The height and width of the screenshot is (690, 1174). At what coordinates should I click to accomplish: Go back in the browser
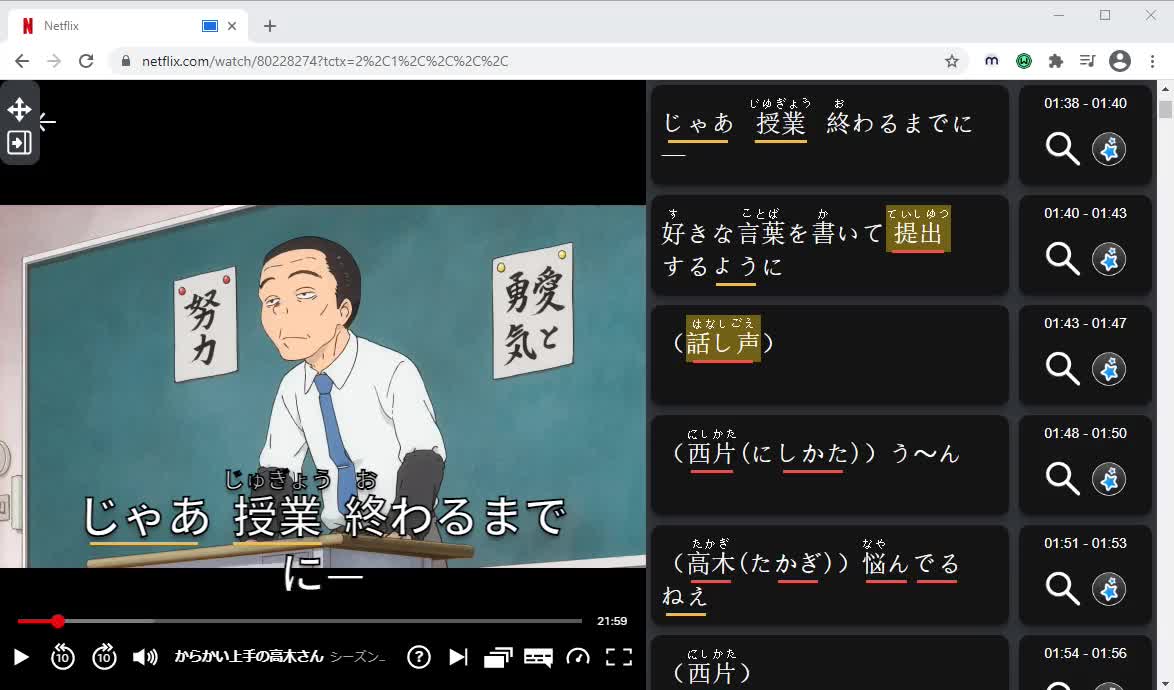[x=22, y=61]
